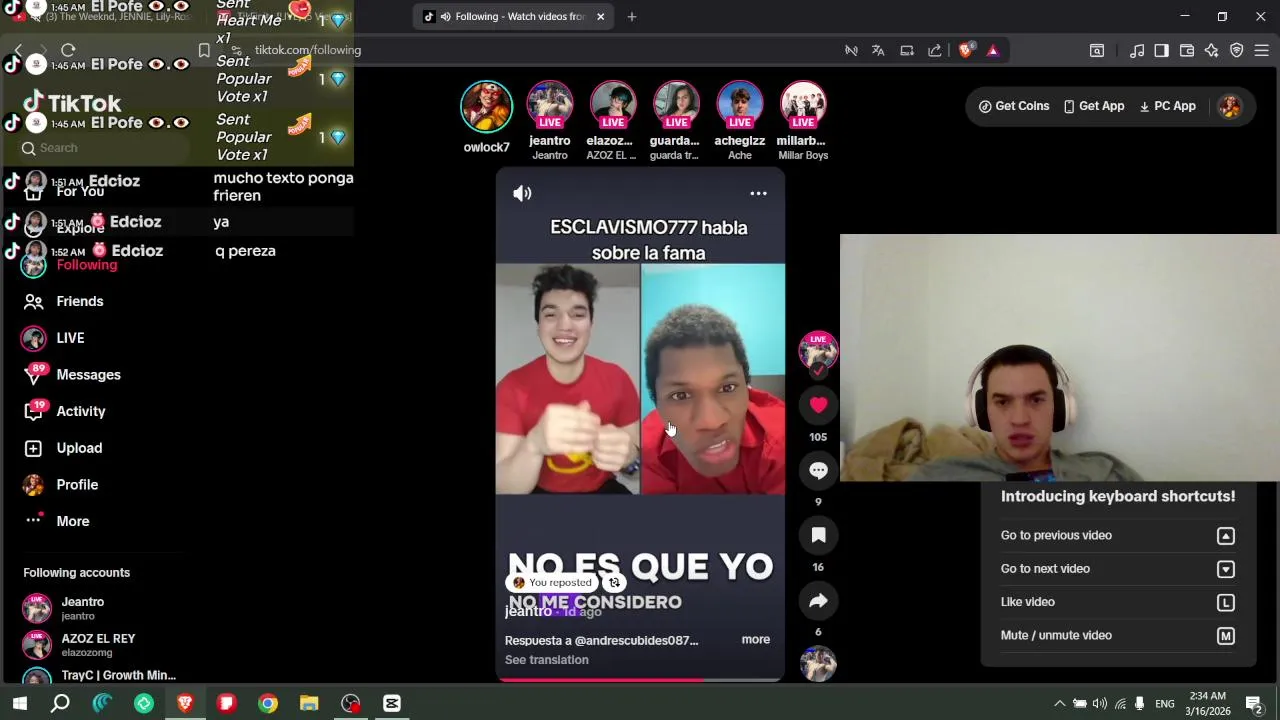This screenshot has height=720, width=1280.
Task: Open Google Chrome from the taskbar
Action: pos(268,703)
